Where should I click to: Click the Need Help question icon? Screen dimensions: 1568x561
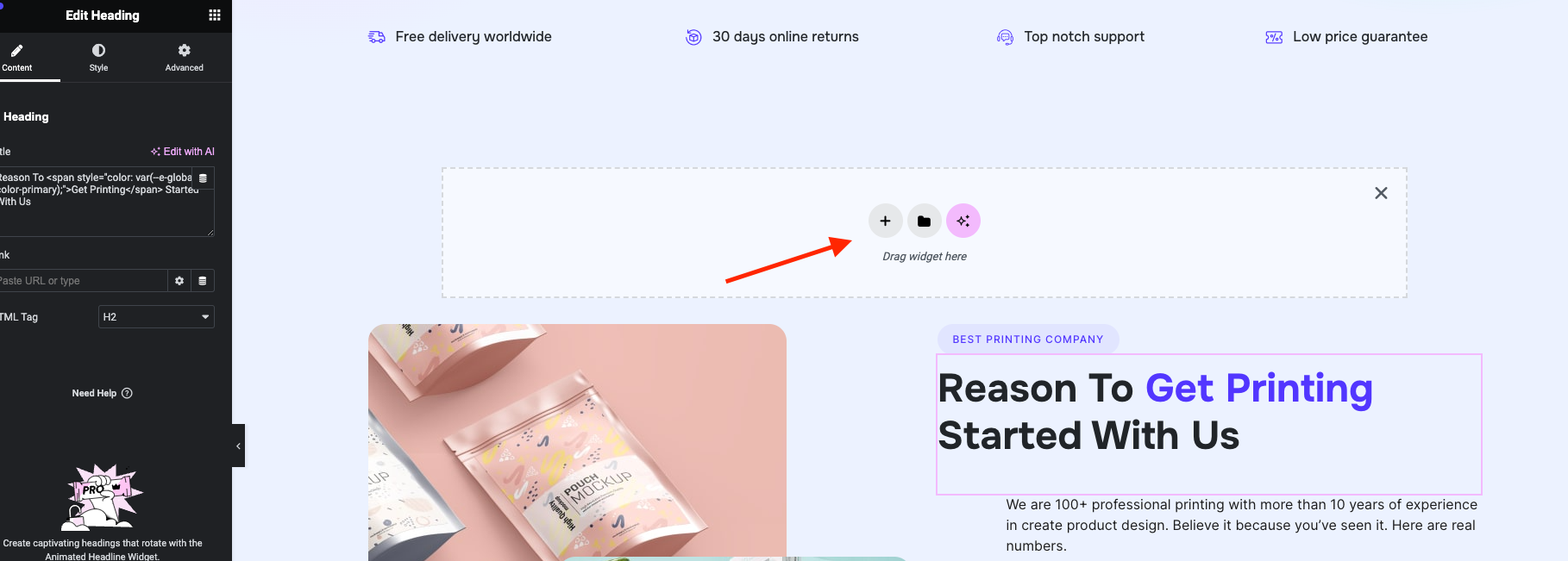coord(127,393)
